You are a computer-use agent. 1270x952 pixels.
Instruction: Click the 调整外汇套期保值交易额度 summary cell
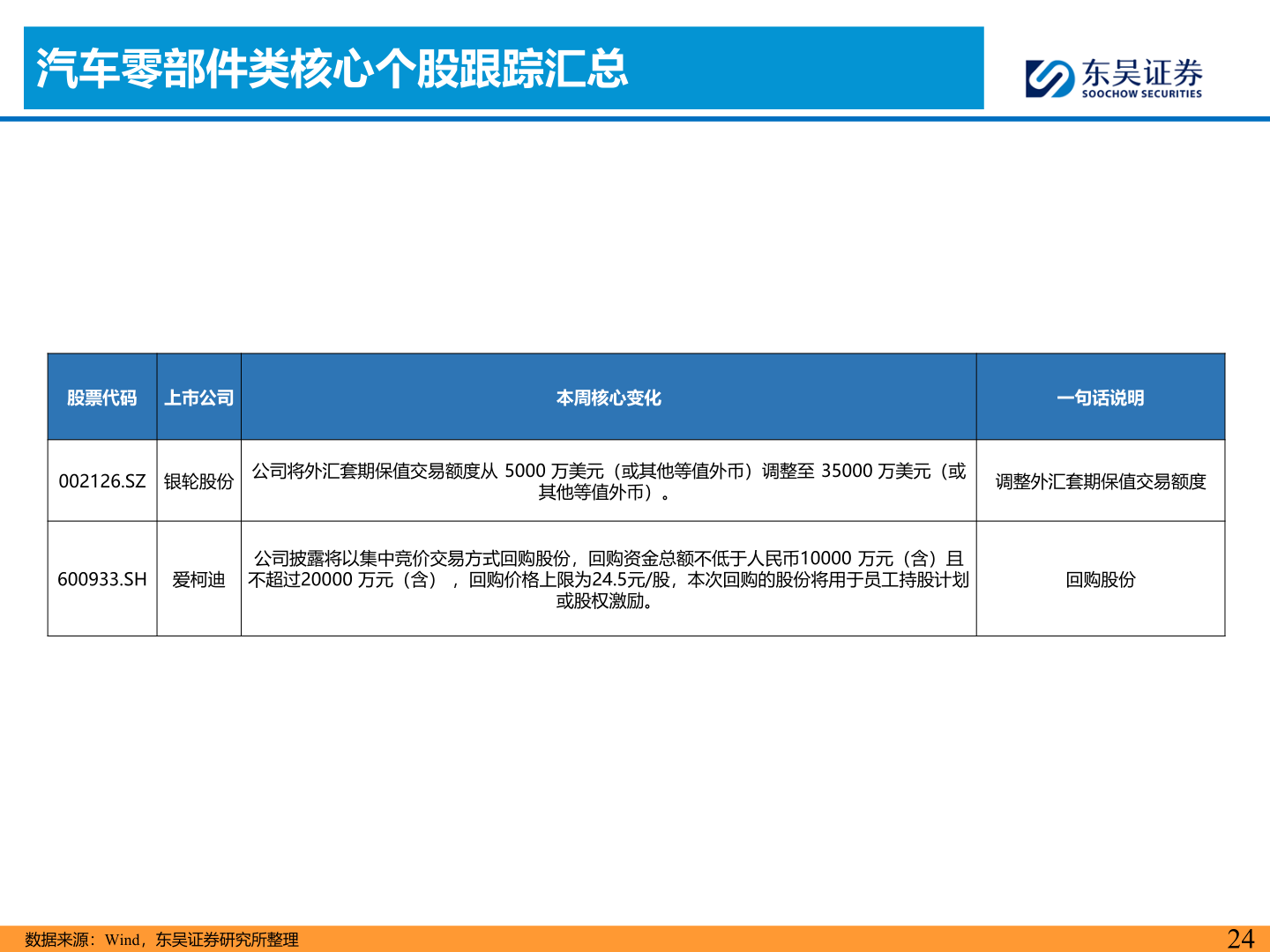pos(1101,481)
